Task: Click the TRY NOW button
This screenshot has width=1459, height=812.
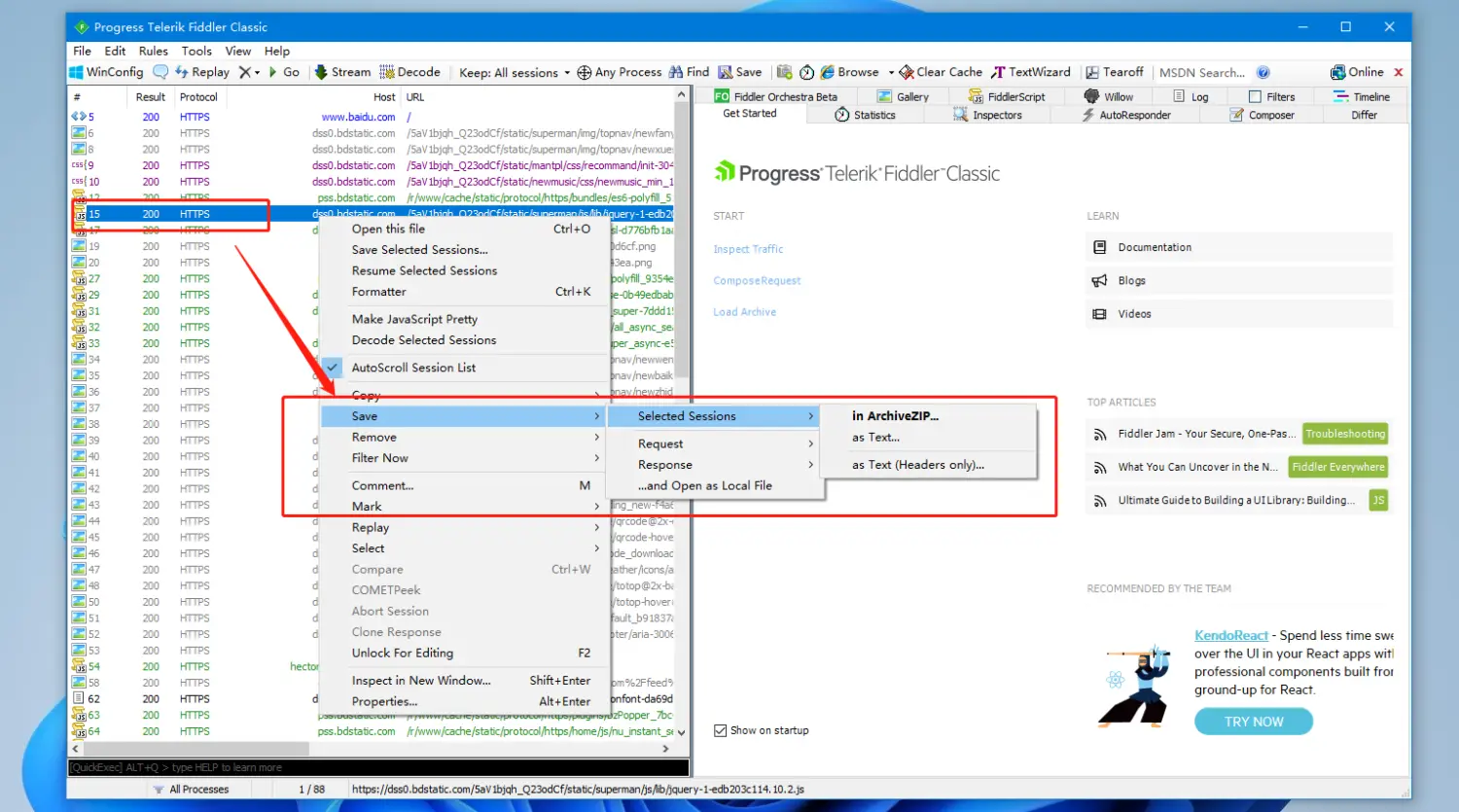Action: click(1254, 722)
